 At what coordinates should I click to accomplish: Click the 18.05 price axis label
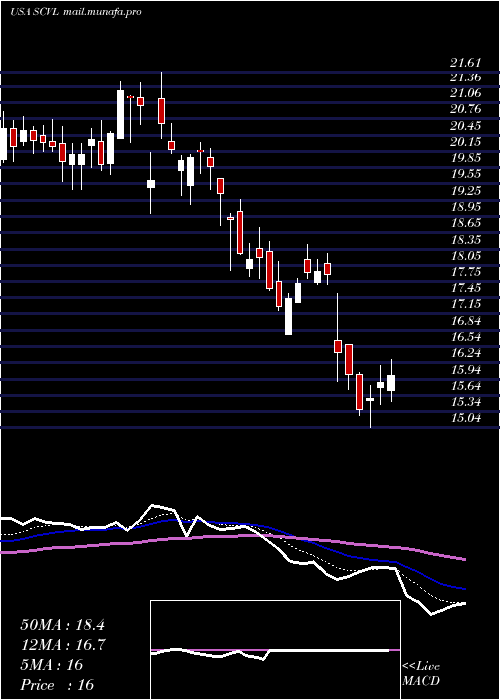coord(465,255)
